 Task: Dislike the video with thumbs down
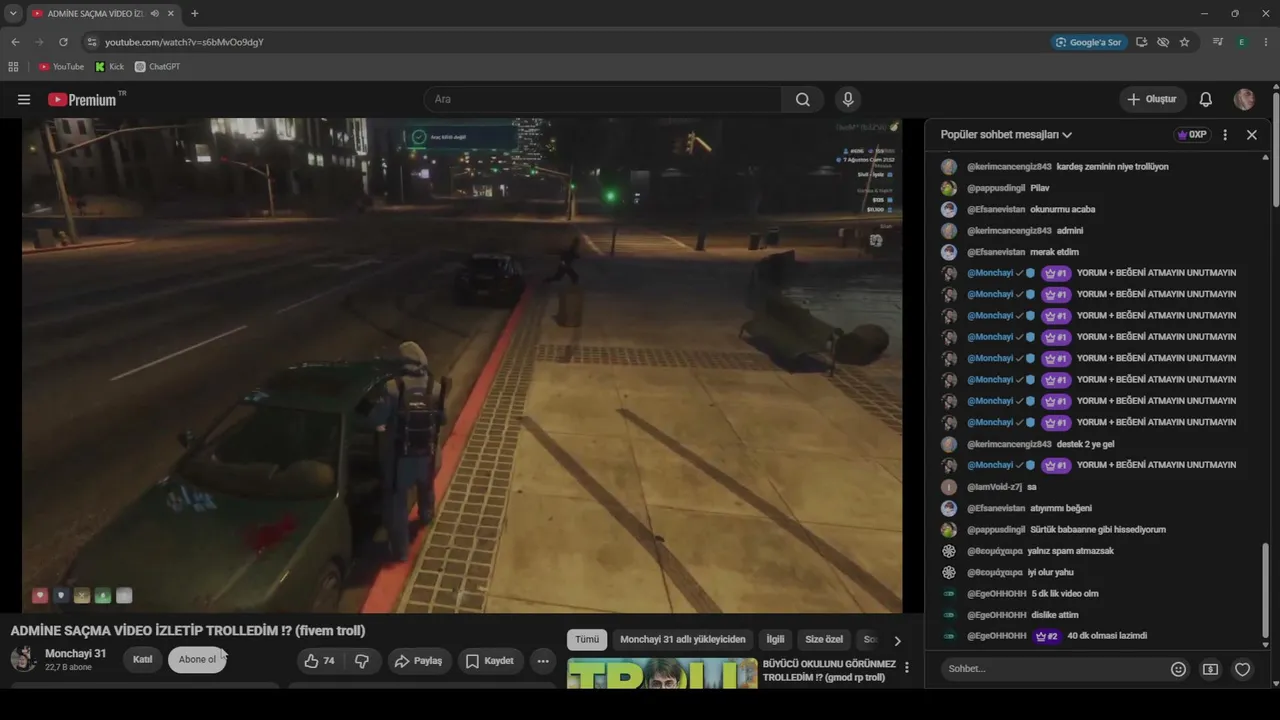(362, 660)
